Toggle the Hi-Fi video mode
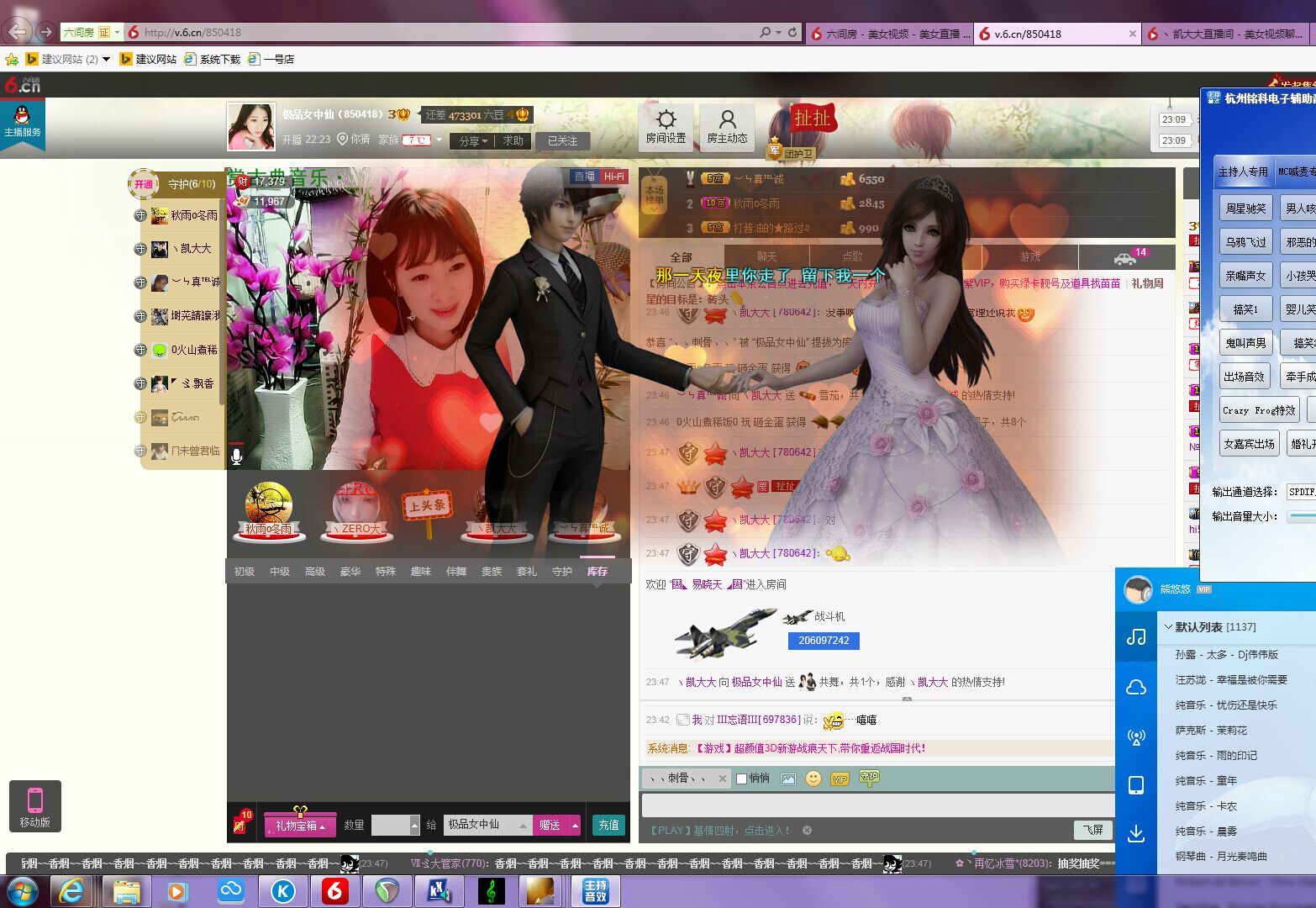Image resolution: width=1316 pixels, height=908 pixels. (x=614, y=177)
